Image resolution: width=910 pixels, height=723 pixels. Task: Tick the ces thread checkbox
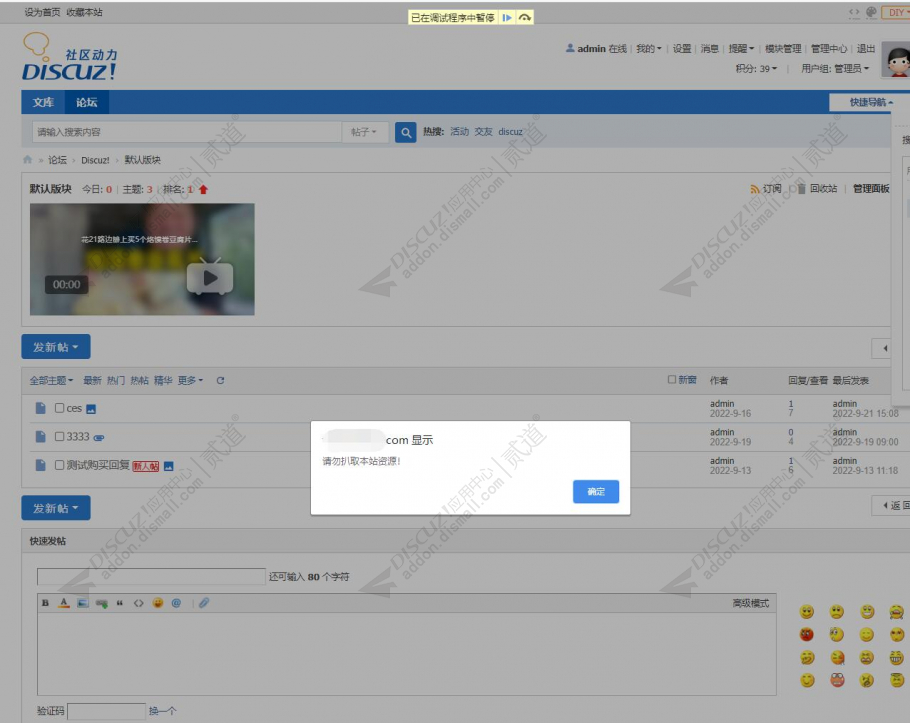click(59, 408)
